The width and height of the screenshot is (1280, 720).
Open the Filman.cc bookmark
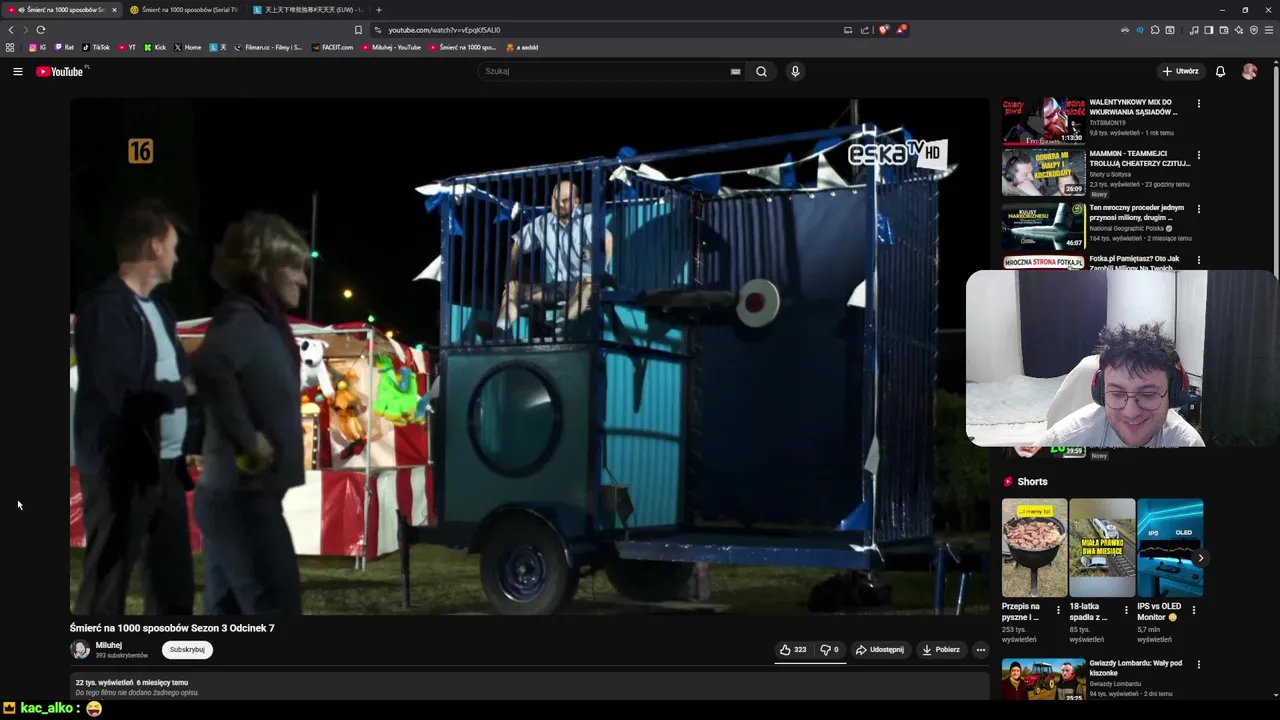268,47
